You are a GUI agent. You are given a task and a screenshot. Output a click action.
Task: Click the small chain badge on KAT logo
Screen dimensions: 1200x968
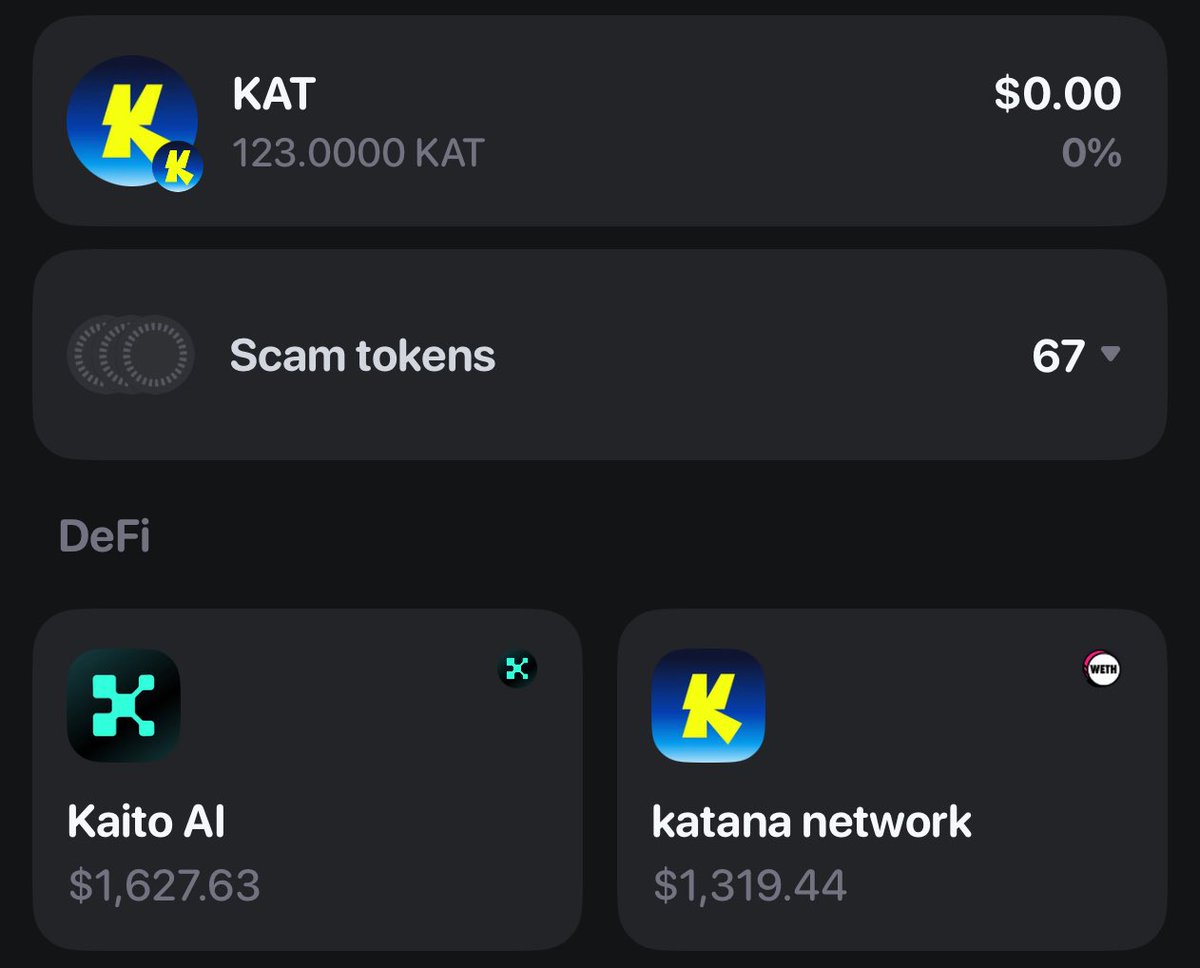(x=178, y=167)
